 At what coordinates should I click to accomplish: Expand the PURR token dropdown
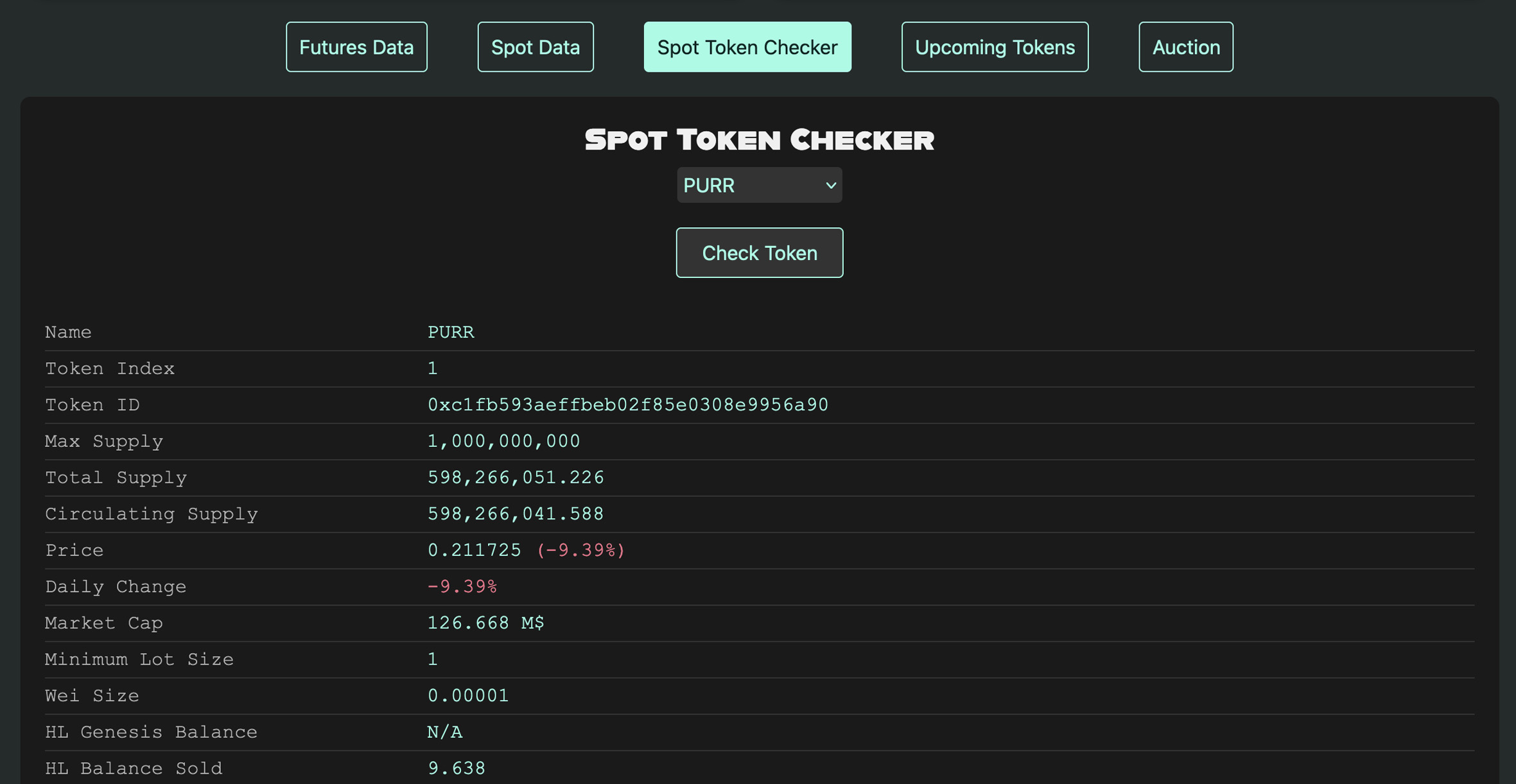click(x=751, y=186)
